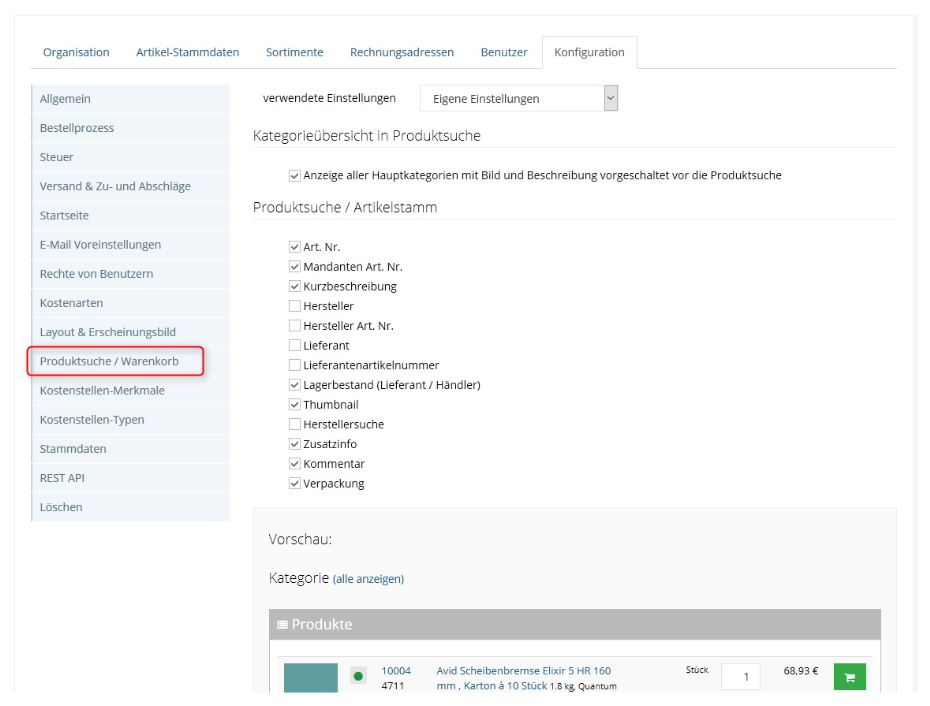Screen dimensions: 930x706
Task: Click the product thumbnail image
Action: 311,678
